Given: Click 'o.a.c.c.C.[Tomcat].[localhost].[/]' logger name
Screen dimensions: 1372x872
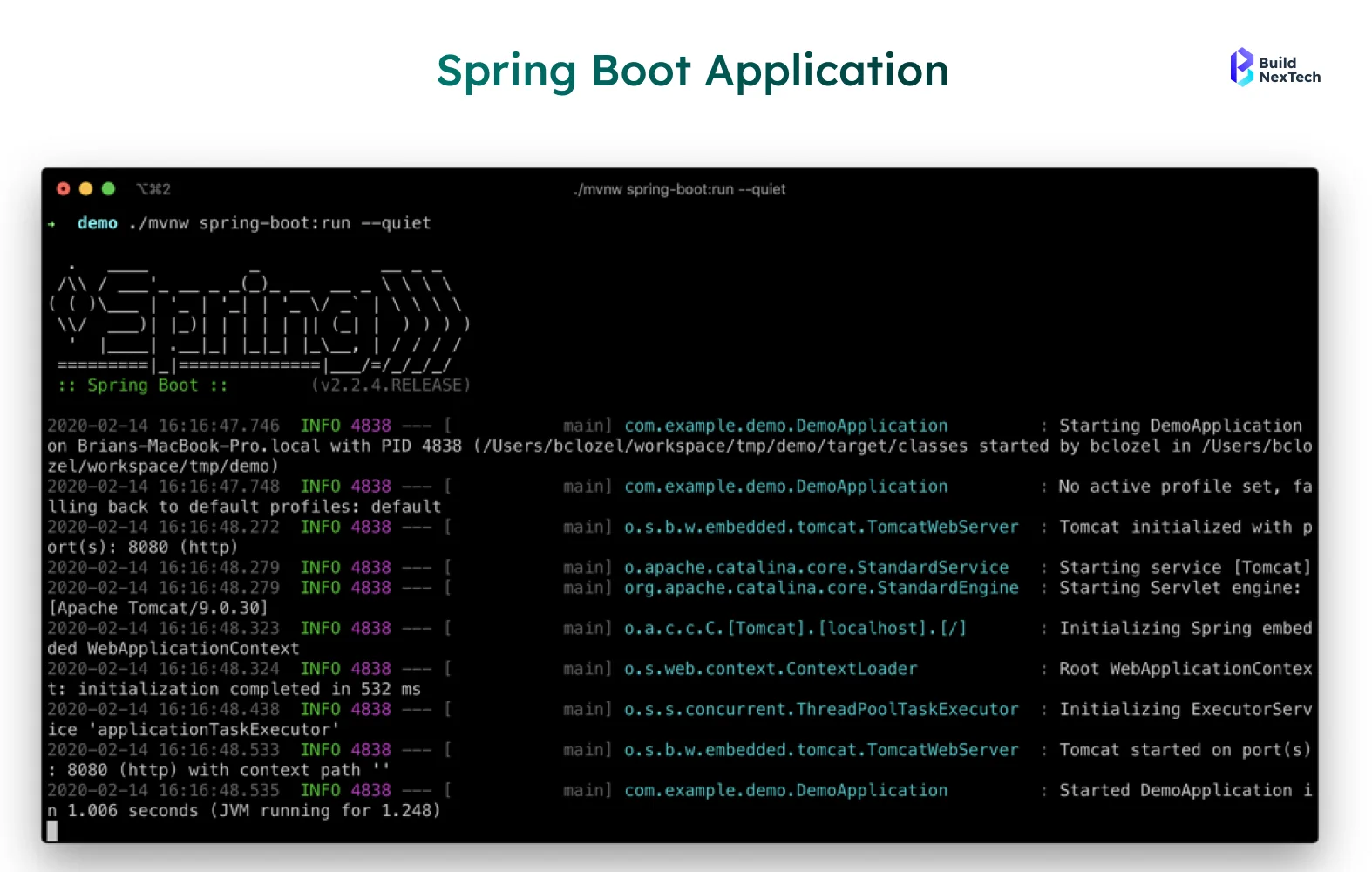Looking at the screenshot, I should point(796,629).
